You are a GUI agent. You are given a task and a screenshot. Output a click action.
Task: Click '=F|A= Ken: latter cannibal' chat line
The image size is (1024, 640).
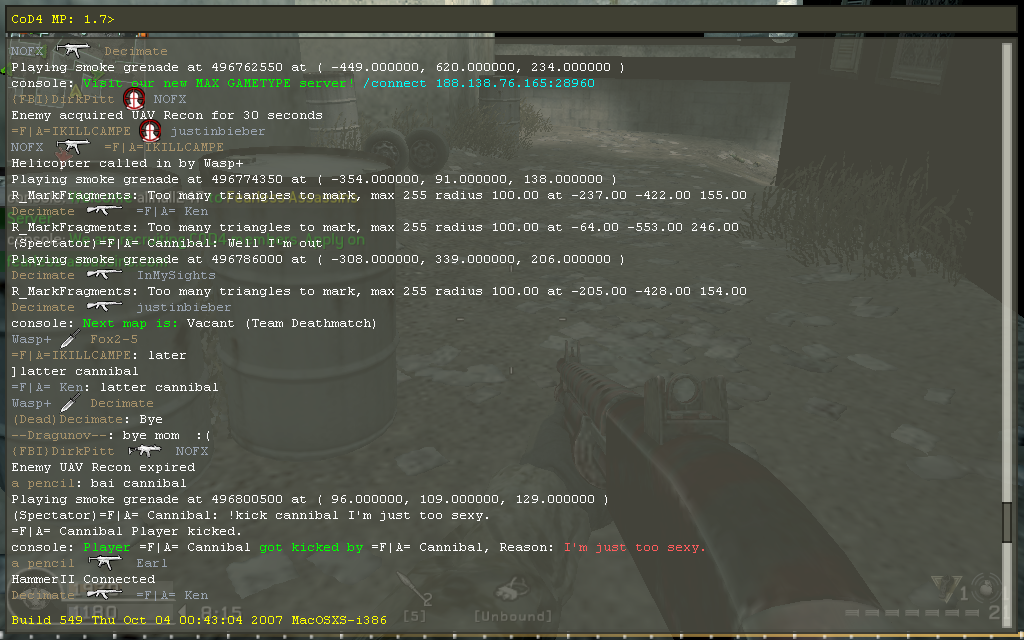coord(115,387)
